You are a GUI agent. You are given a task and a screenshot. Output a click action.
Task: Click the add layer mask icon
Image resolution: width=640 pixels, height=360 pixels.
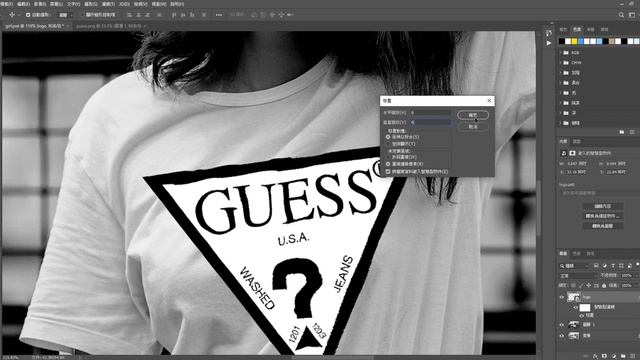[x=604, y=356]
